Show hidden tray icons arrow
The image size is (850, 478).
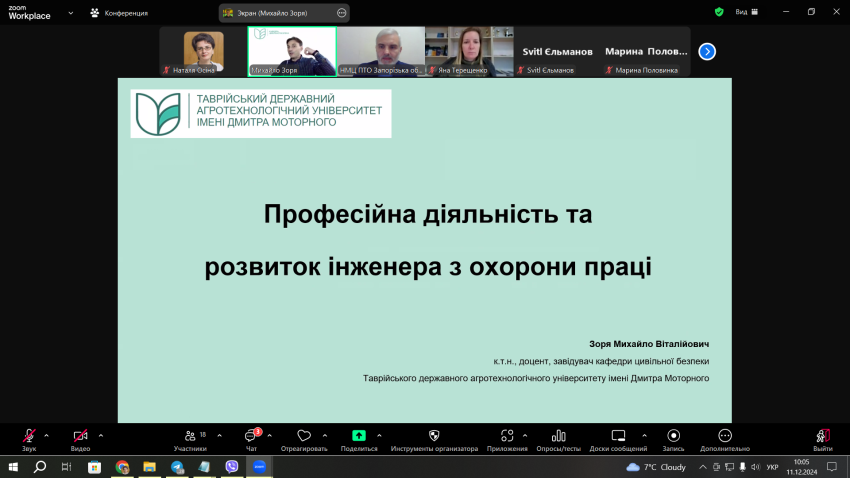pyautogui.click(x=703, y=467)
